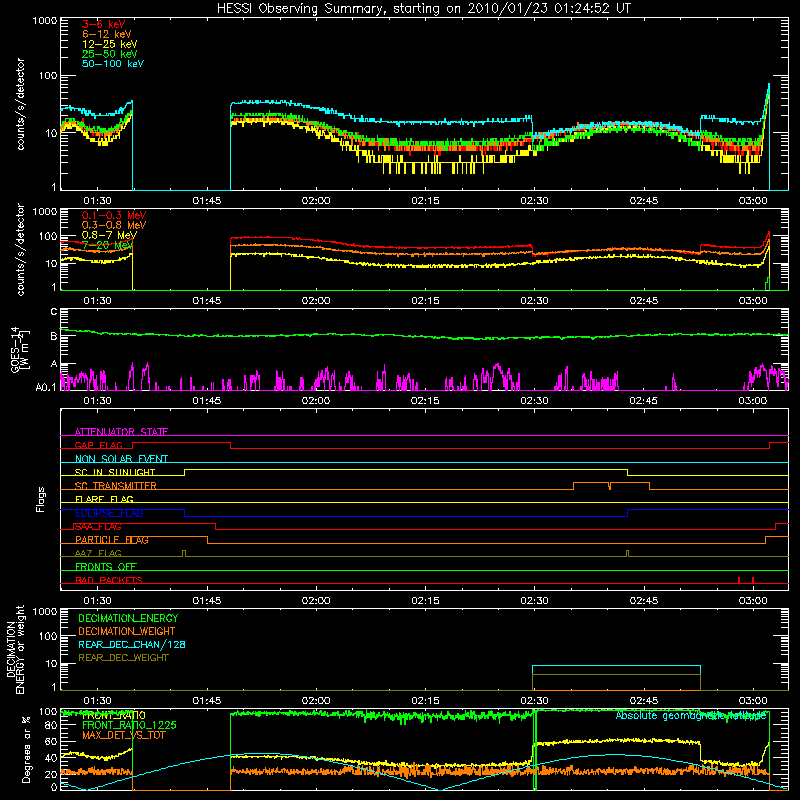Screen dimensions: 800x800
Task: Pick the 50-100 keV legend entry
Action: [113, 64]
